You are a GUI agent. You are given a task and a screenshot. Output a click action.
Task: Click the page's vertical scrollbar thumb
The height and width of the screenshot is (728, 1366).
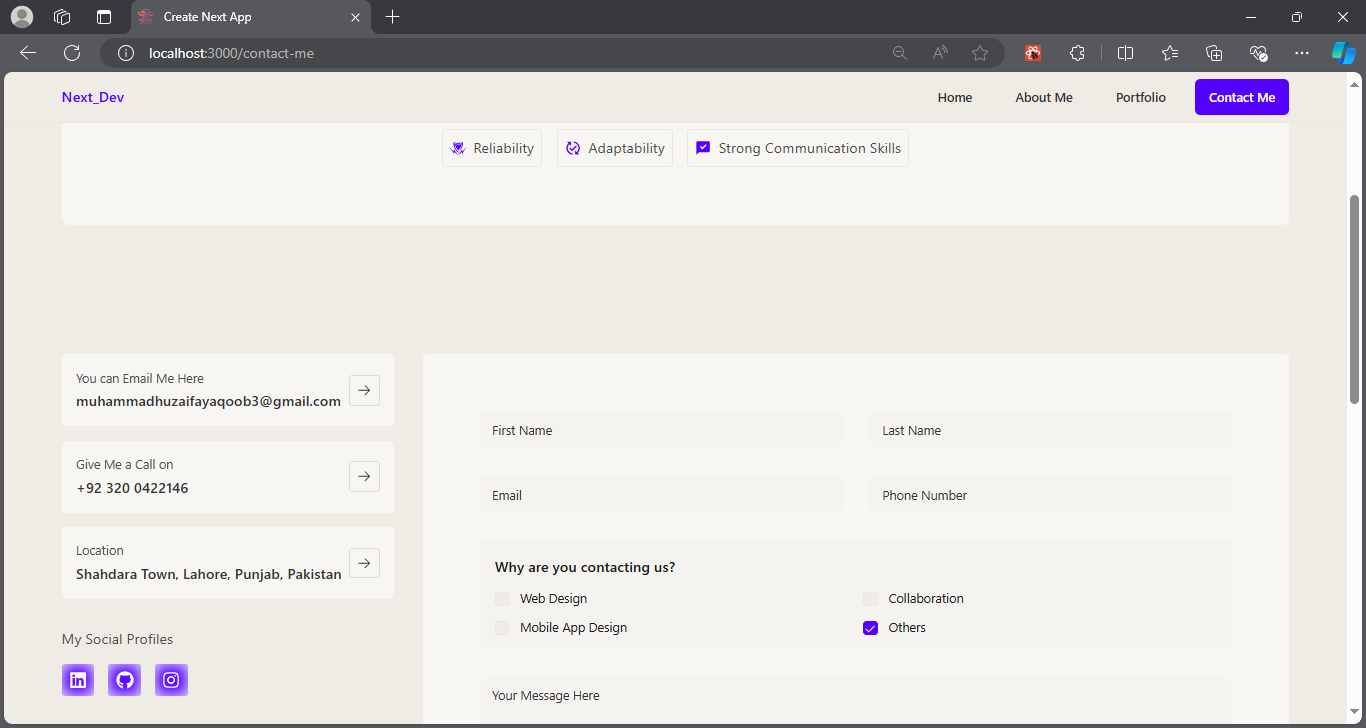[1355, 299]
